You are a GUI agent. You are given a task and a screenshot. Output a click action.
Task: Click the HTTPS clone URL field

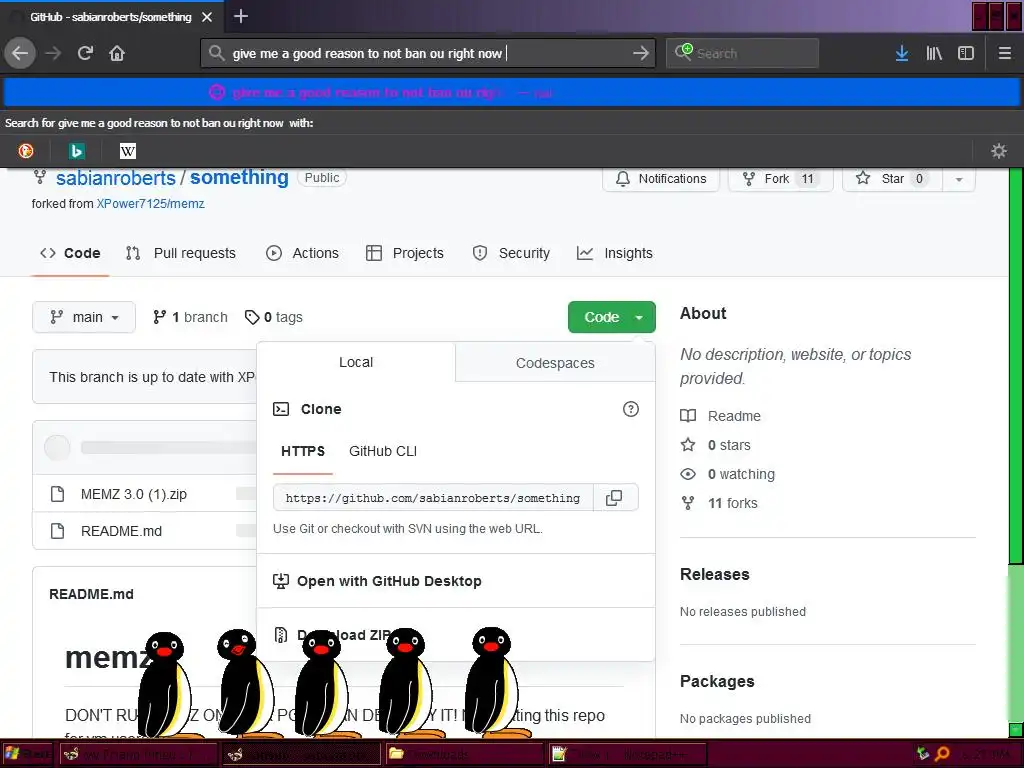tap(433, 498)
